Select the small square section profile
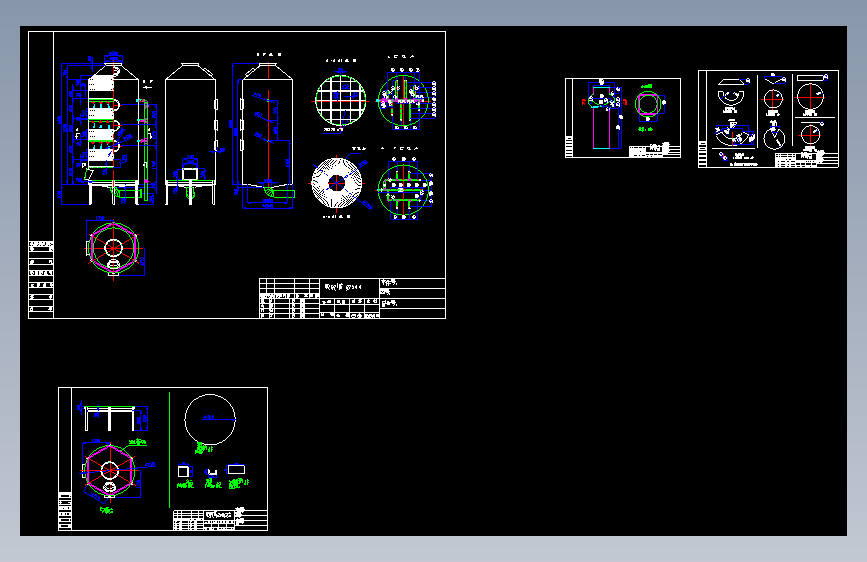This screenshot has height=562, width=867. [184, 471]
